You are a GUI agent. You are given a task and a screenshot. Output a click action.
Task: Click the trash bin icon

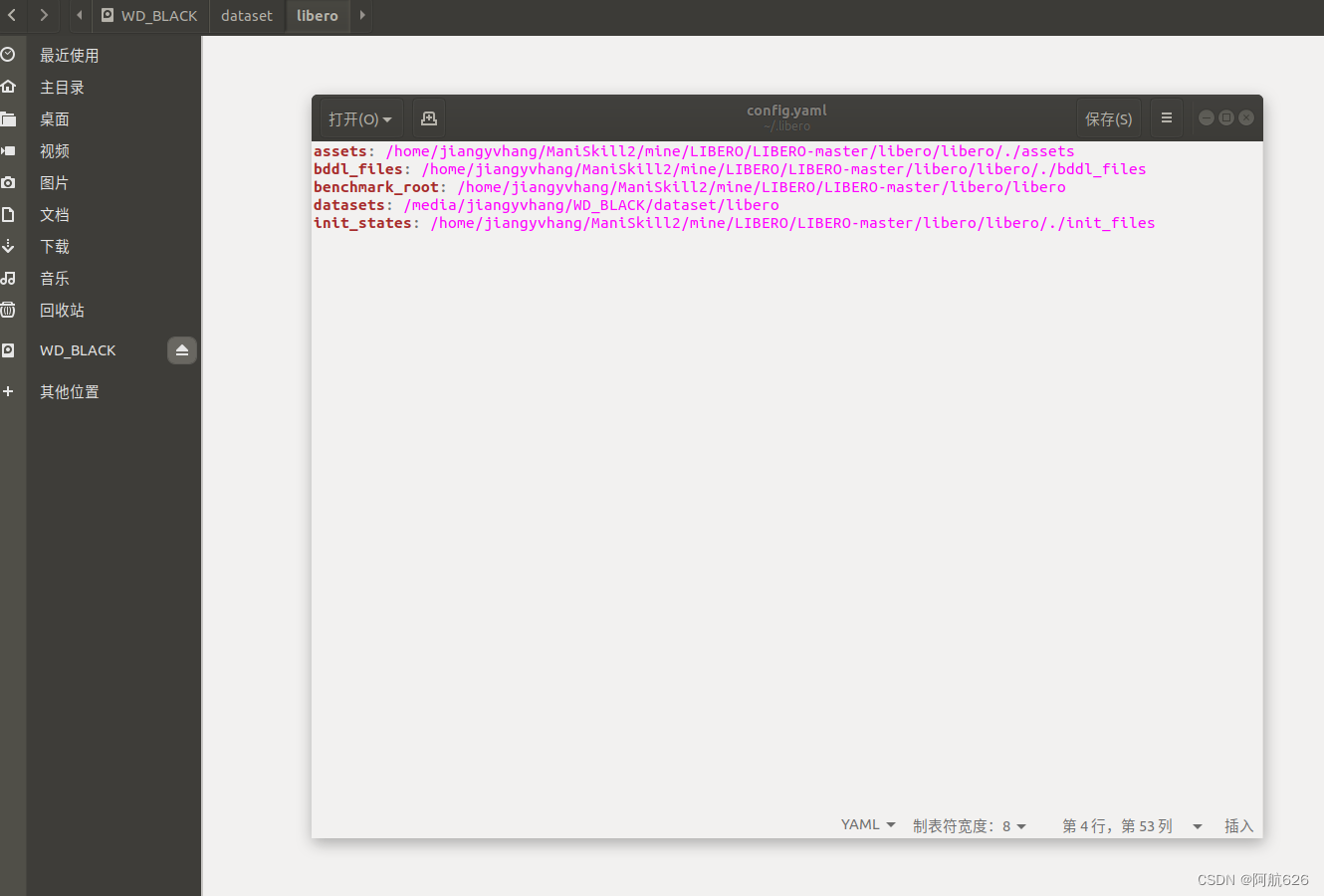click(x=8, y=310)
